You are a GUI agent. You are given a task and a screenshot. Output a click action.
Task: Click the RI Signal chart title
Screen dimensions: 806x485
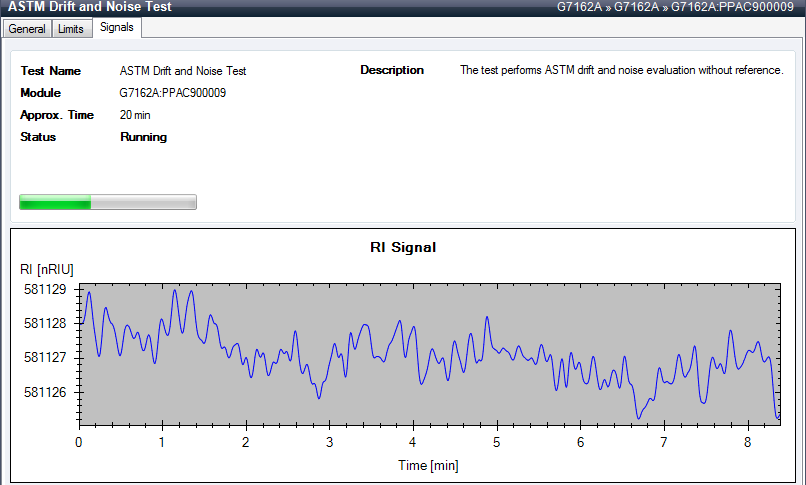click(x=403, y=247)
